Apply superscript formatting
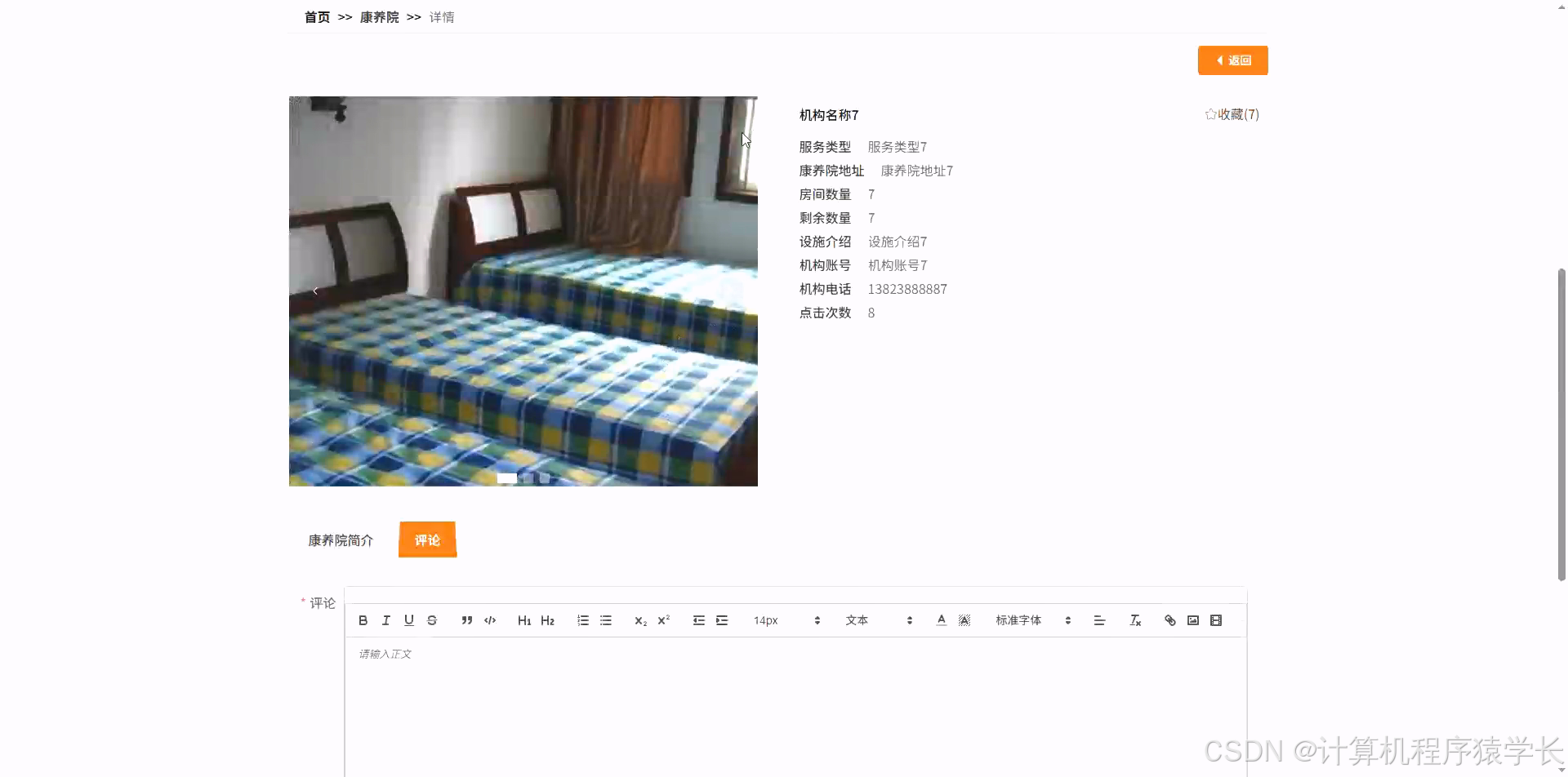The image size is (1568, 777). pos(664,620)
